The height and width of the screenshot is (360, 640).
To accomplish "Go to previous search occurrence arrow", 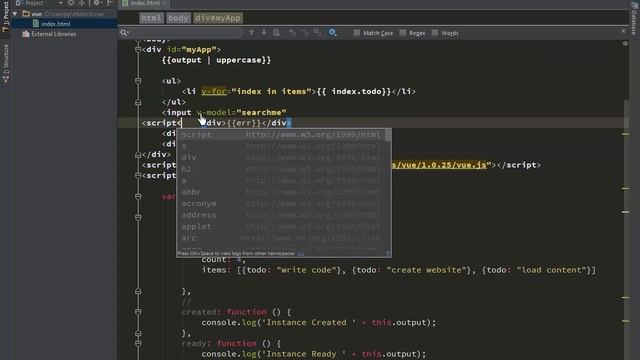I will pos(251,33).
